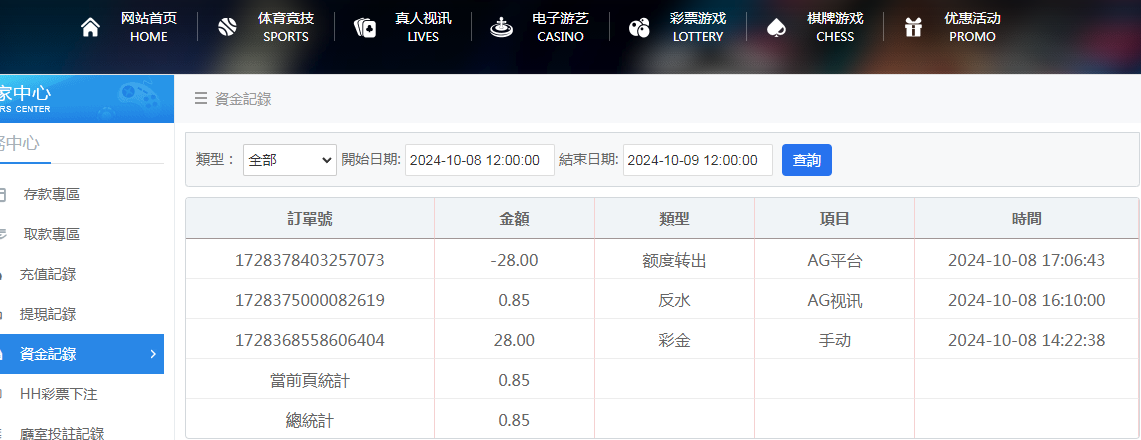
Task: Click the 金額 column header
Action: tap(514, 219)
